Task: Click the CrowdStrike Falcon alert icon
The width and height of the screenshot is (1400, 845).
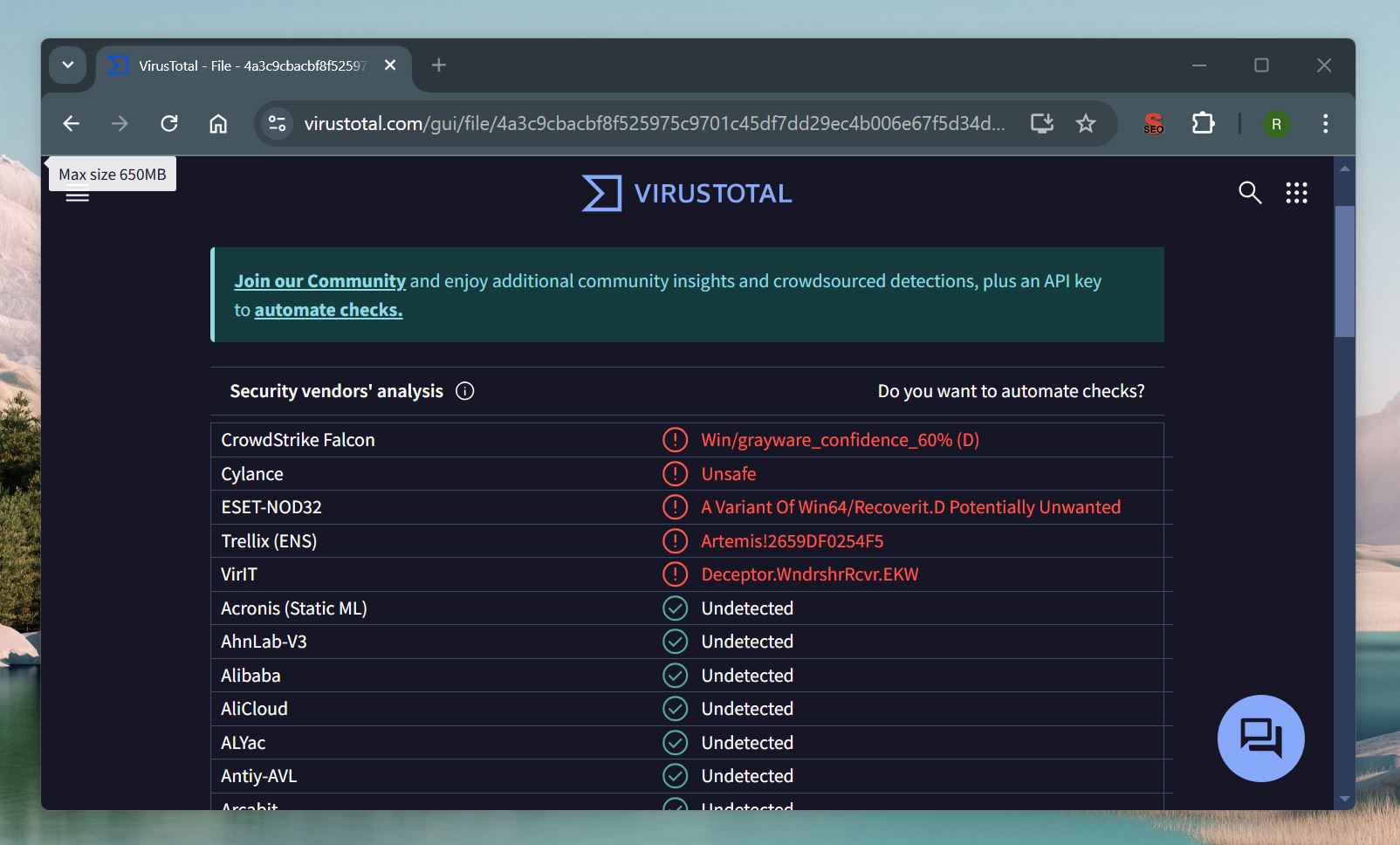Action: point(675,440)
